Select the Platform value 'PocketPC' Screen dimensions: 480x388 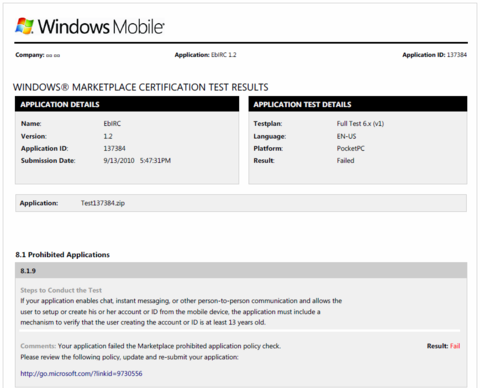(x=350, y=148)
